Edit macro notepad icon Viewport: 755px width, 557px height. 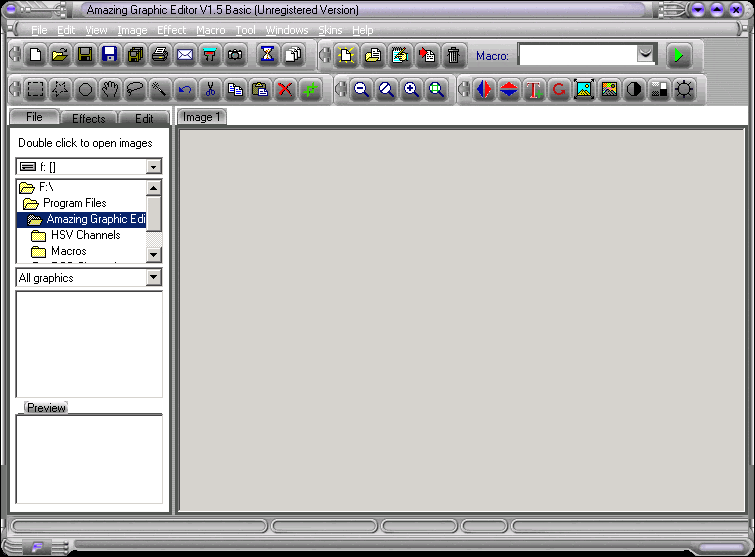400,55
